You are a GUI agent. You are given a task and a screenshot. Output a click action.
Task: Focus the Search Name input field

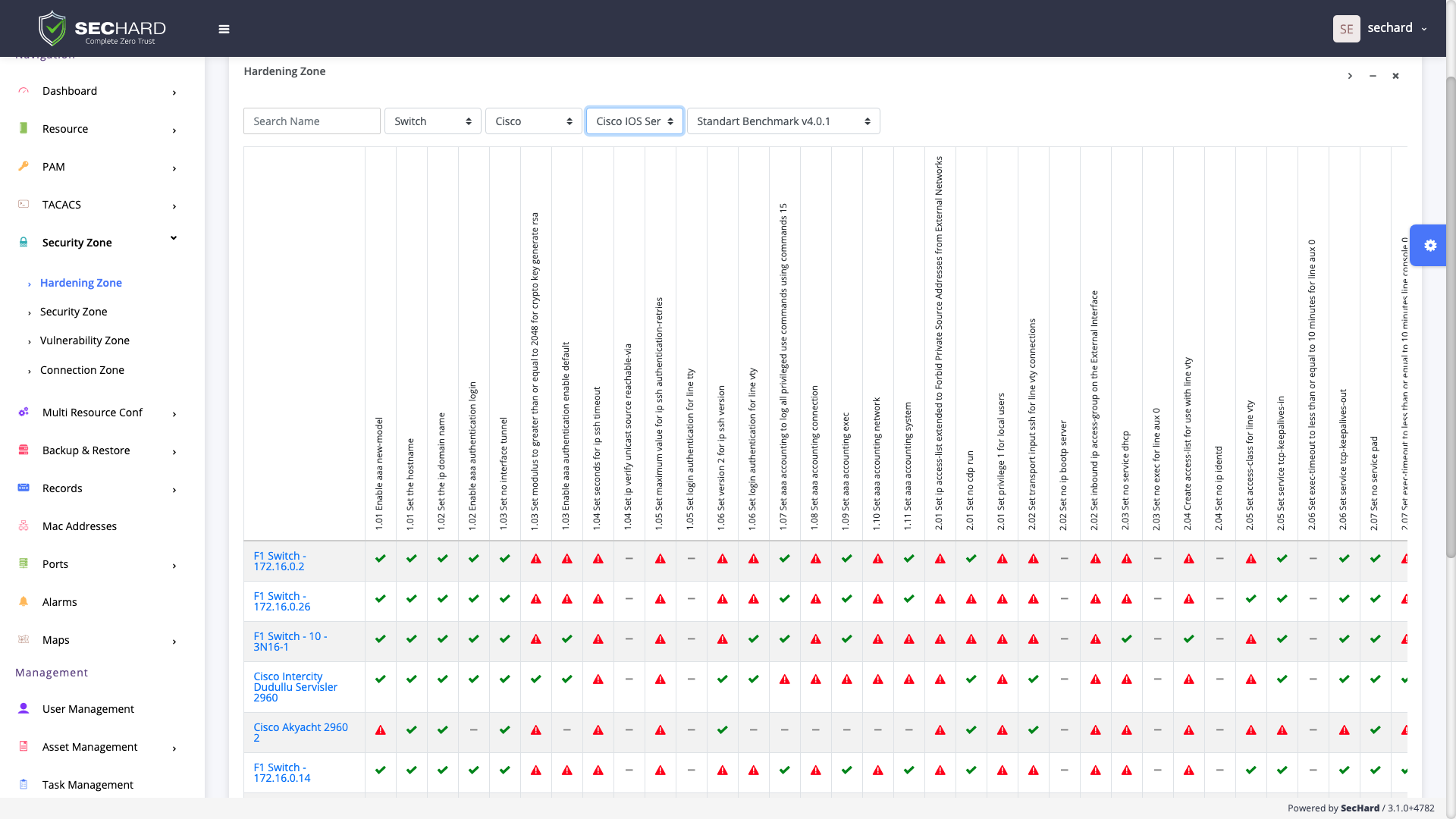[312, 121]
